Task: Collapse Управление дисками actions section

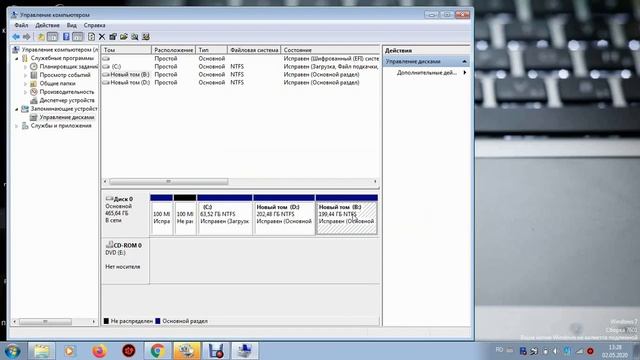Action: click(464, 61)
